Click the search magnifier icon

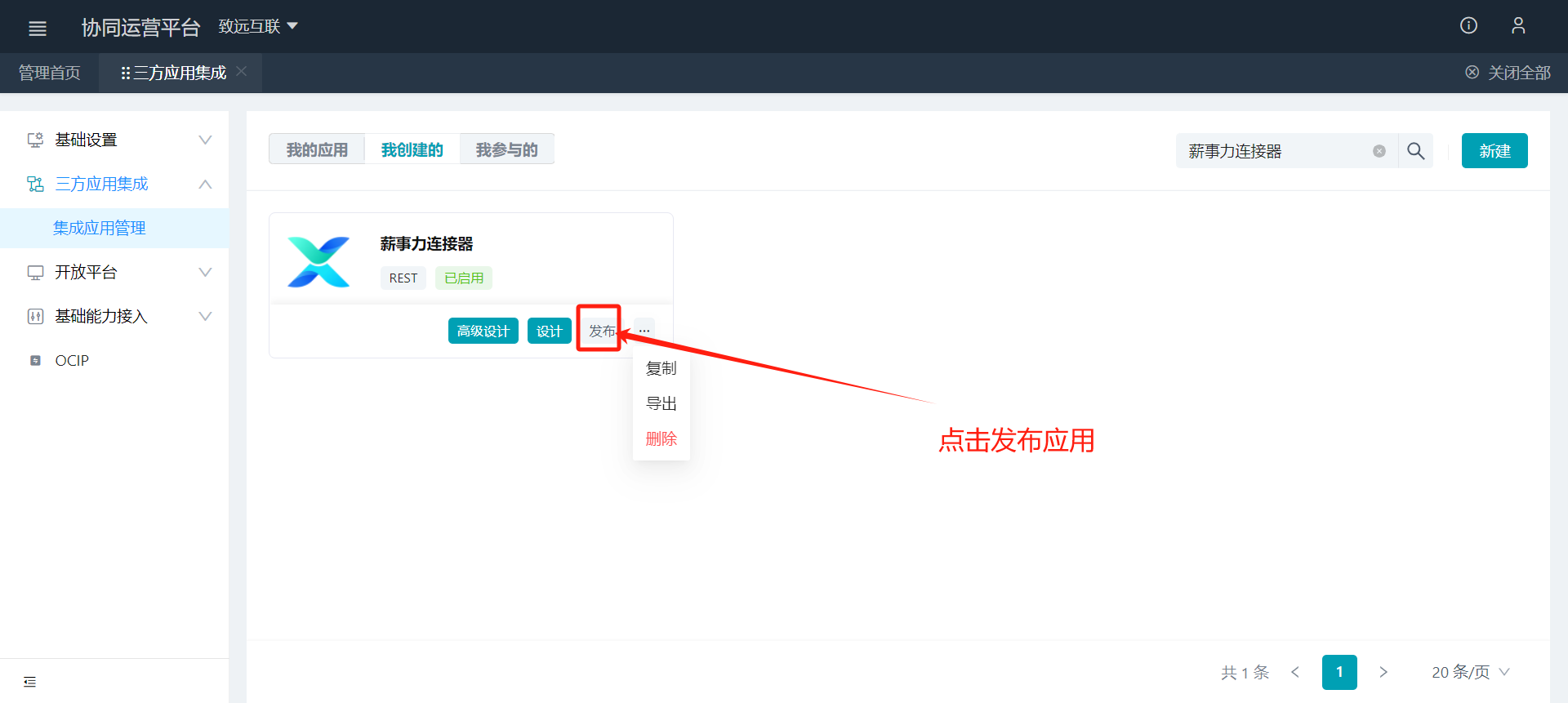click(x=1416, y=151)
